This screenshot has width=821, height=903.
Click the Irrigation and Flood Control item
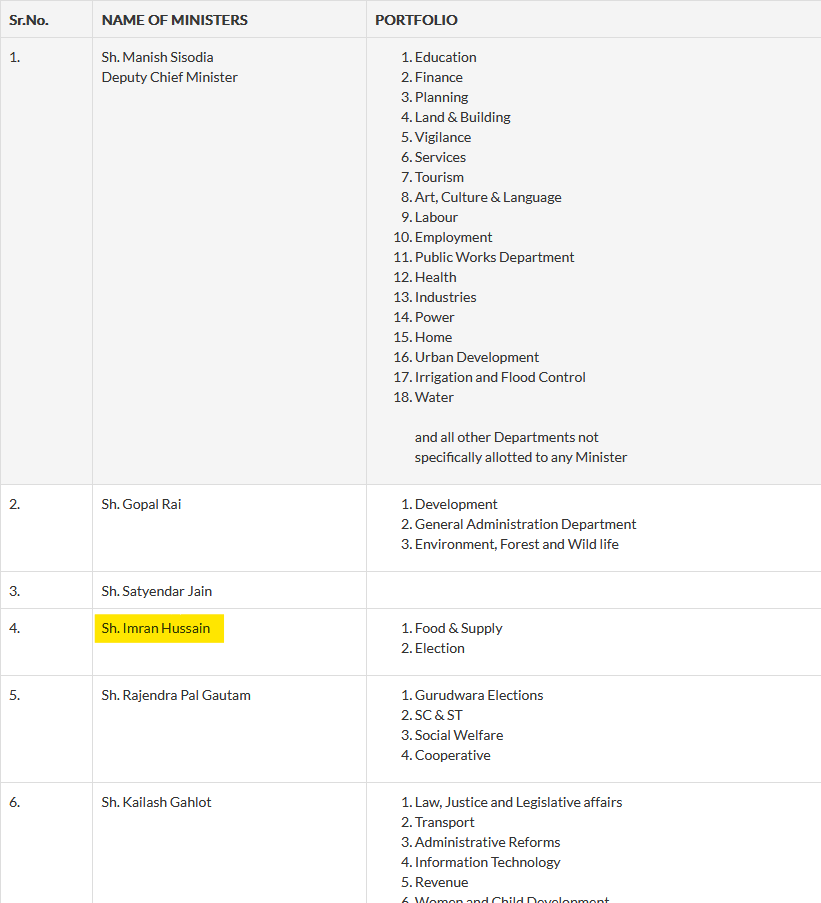tap(500, 377)
